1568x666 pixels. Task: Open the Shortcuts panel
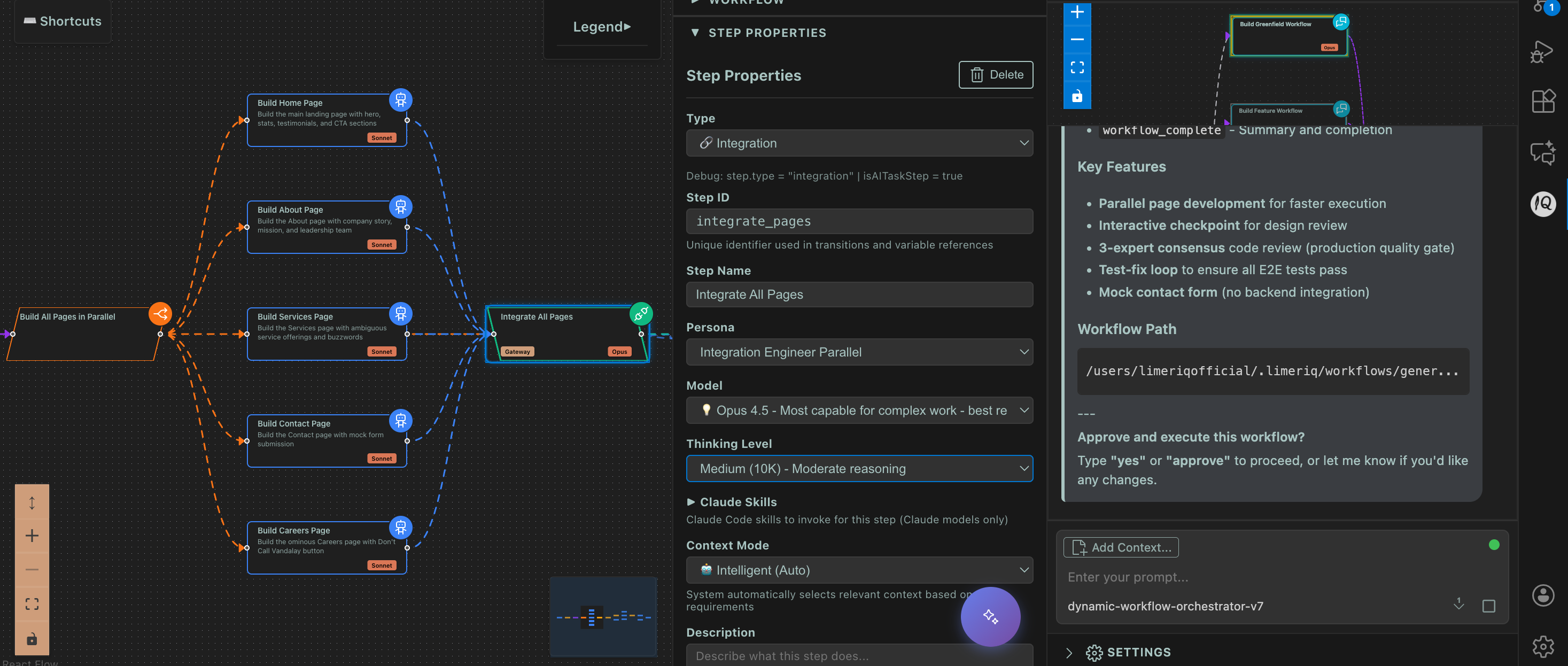pos(61,21)
